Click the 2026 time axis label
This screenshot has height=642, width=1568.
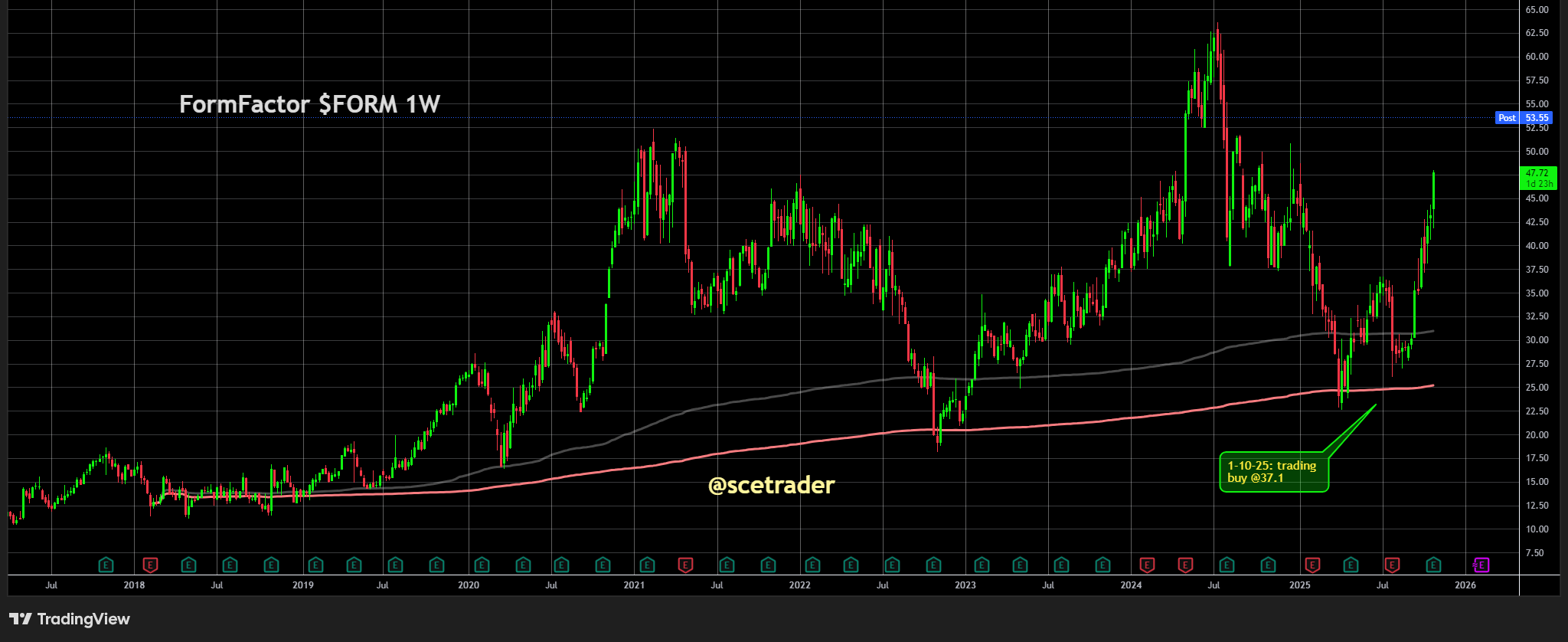[x=1465, y=585]
